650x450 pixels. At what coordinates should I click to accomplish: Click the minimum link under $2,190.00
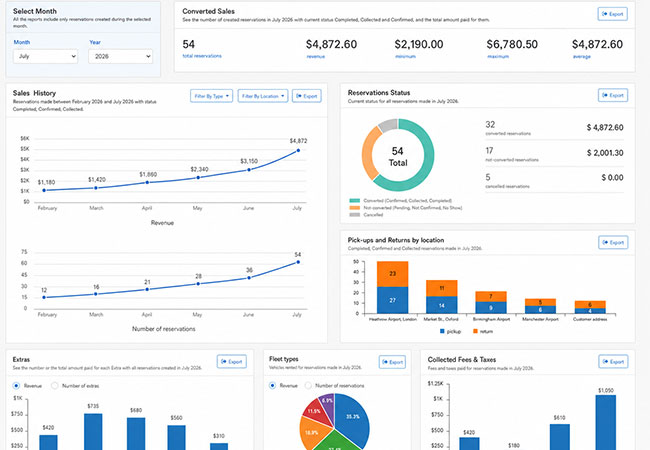point(405,56)
